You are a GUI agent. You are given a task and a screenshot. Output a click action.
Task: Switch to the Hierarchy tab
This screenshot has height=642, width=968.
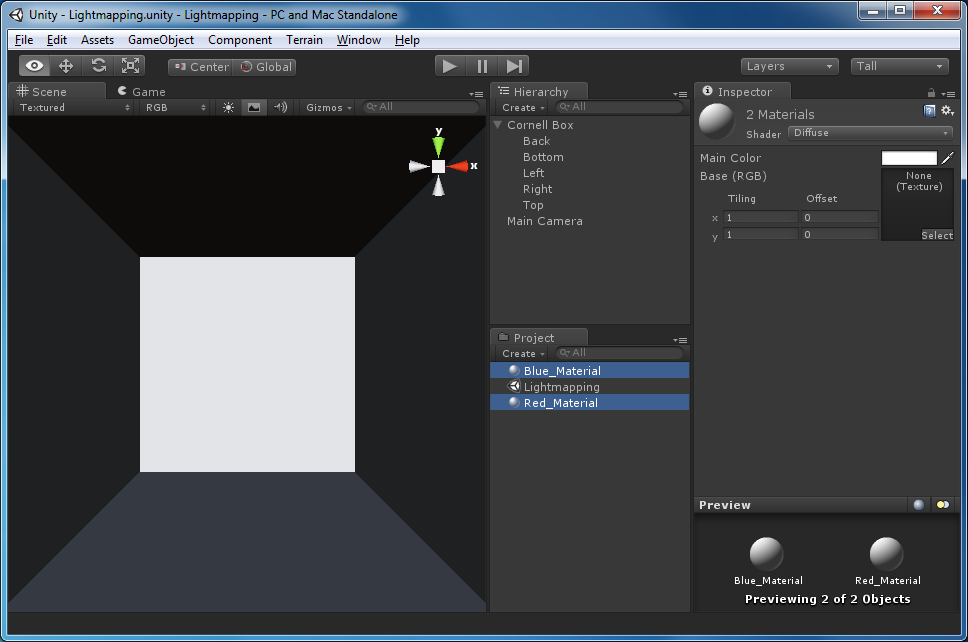click(540, 91)
